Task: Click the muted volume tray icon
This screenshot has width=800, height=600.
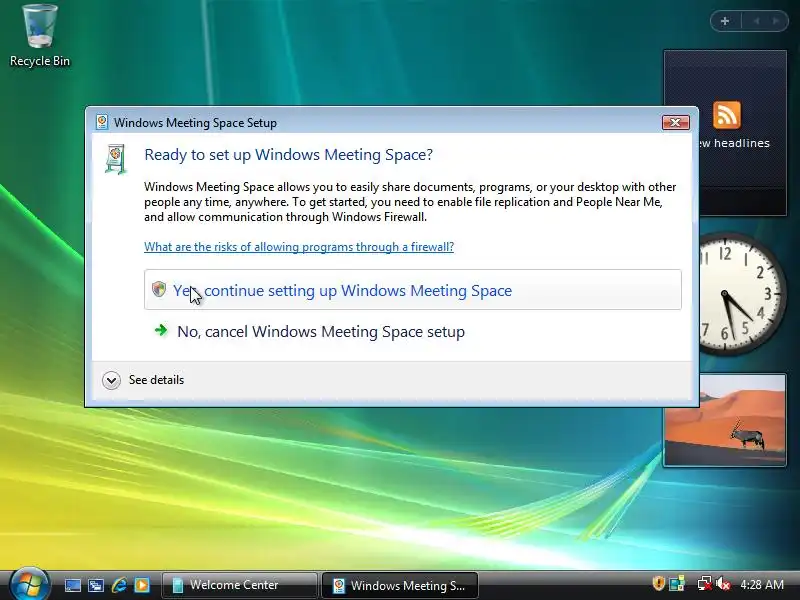Action: pos(722,584)
